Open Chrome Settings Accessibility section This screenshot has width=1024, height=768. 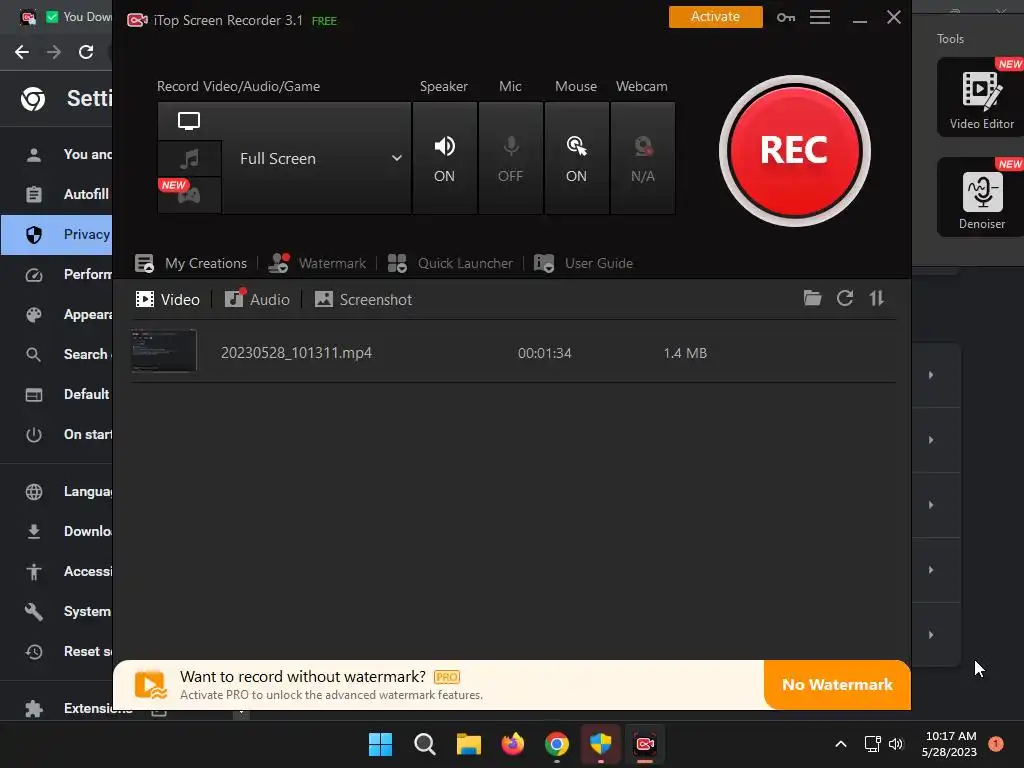57,571
